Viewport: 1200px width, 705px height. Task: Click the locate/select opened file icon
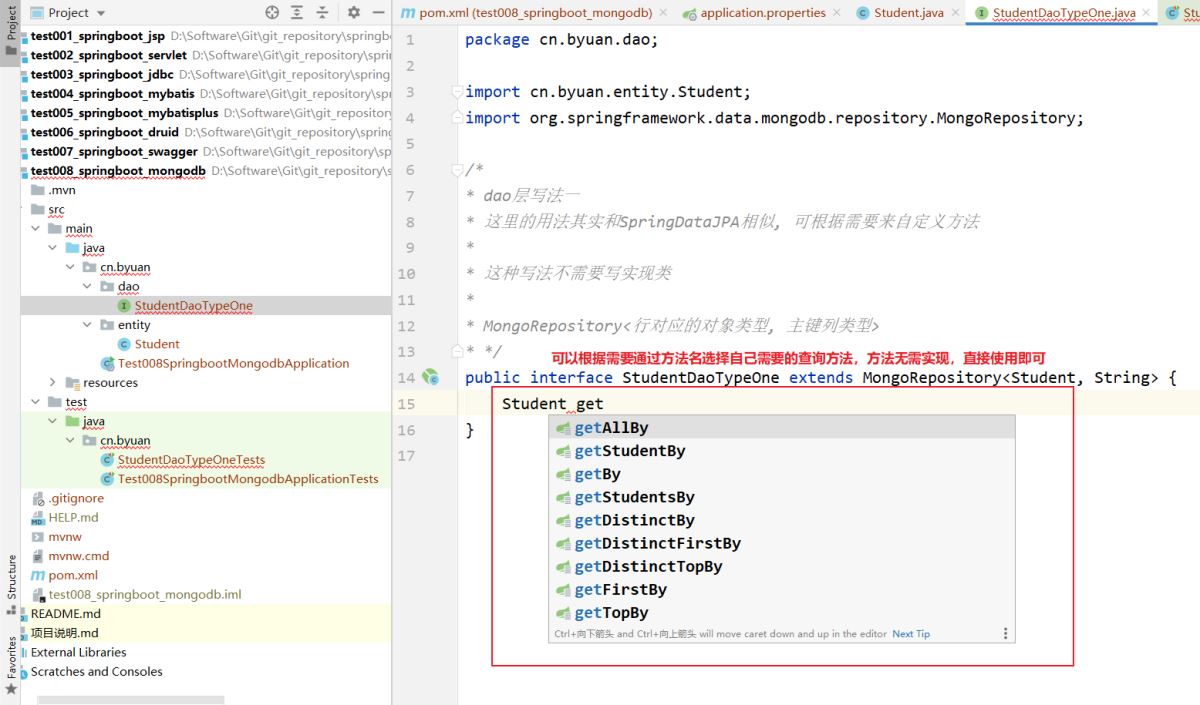tap(272, 13)
